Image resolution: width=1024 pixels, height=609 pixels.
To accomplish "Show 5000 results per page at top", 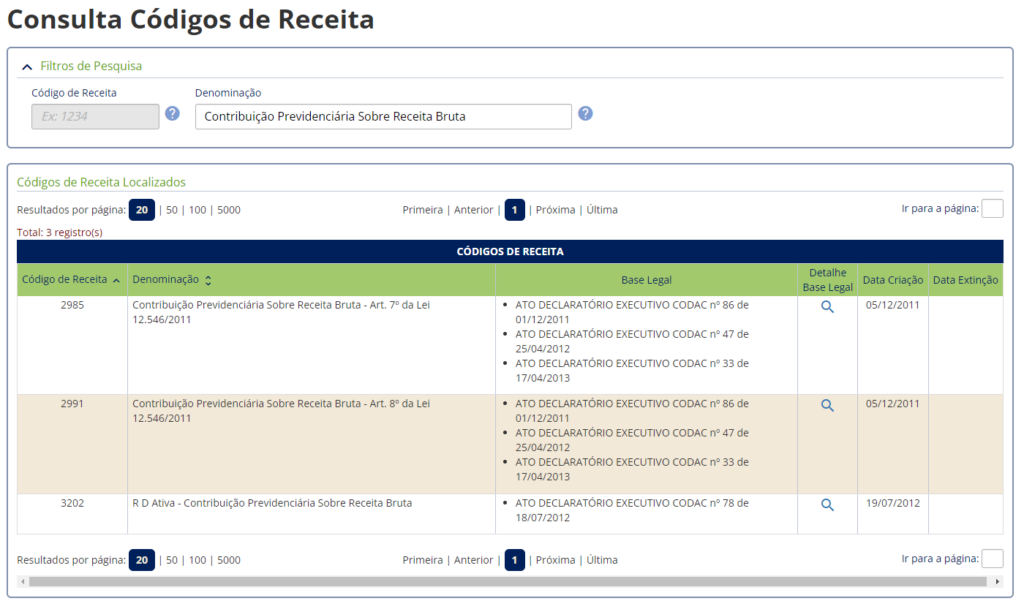I will [228, 210].
